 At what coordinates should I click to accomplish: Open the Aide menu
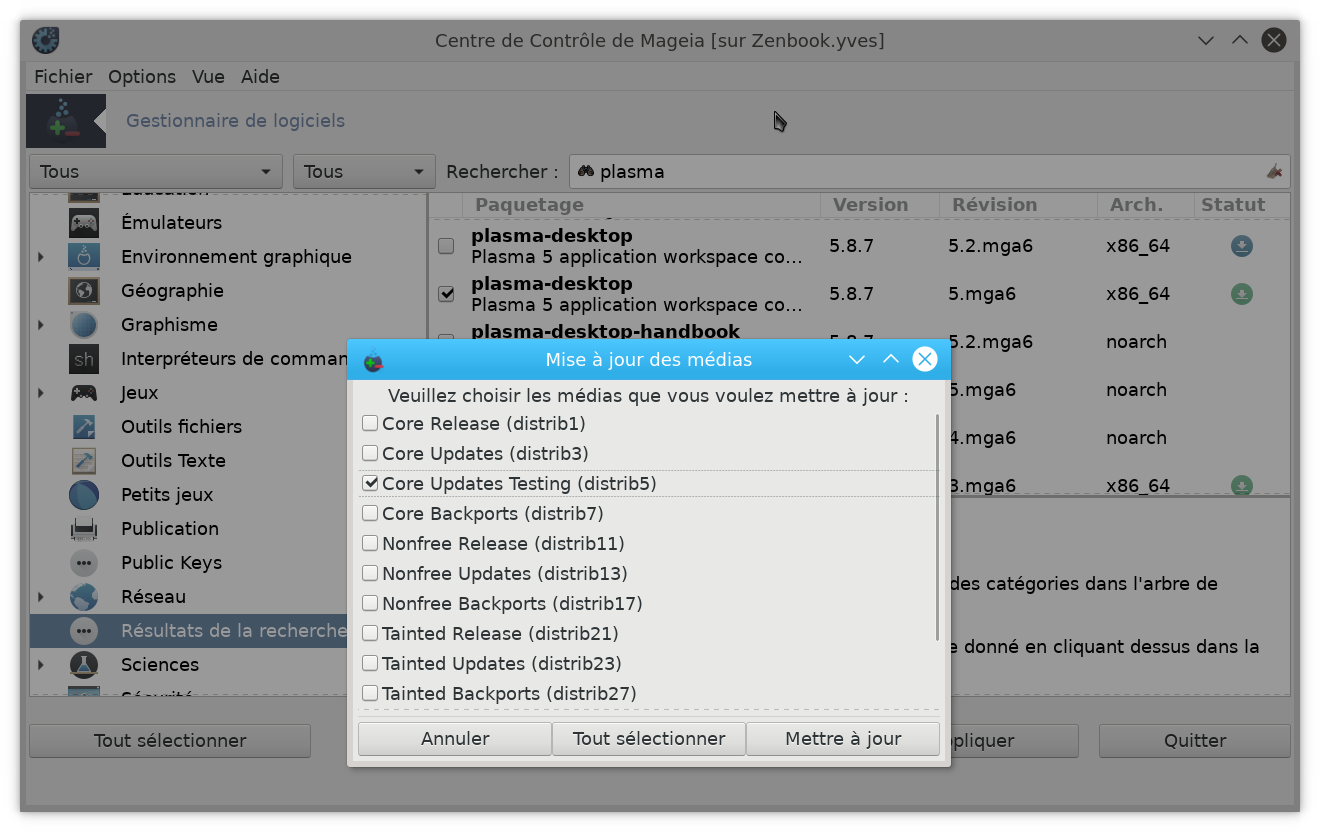coord(260,77)
